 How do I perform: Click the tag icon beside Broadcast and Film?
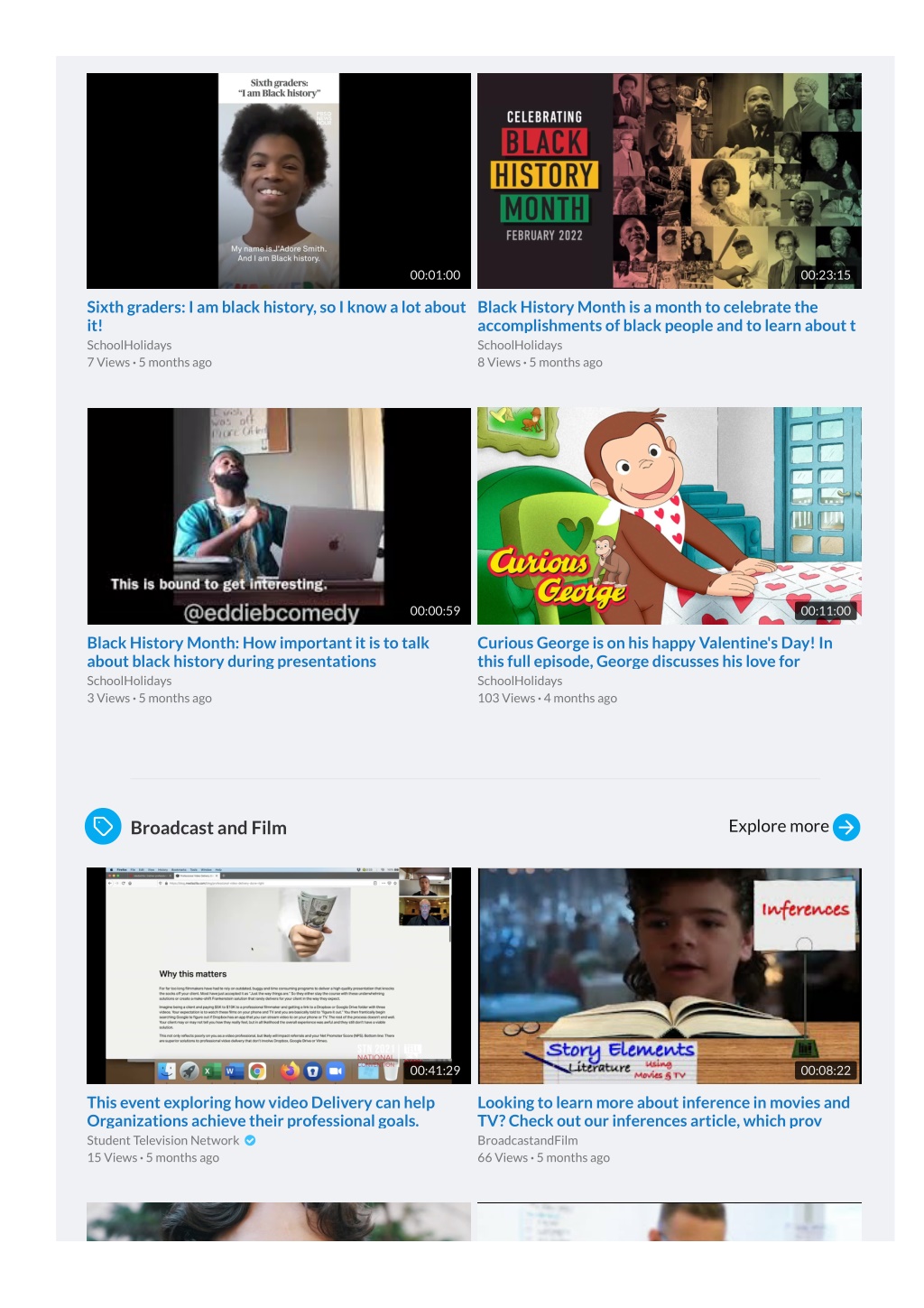[x=103, y=826]
